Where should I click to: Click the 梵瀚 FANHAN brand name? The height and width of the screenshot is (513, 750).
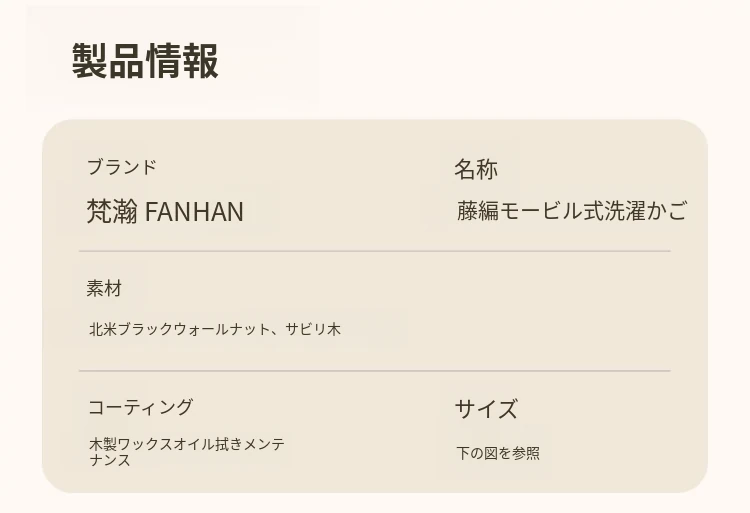(165, 211)
